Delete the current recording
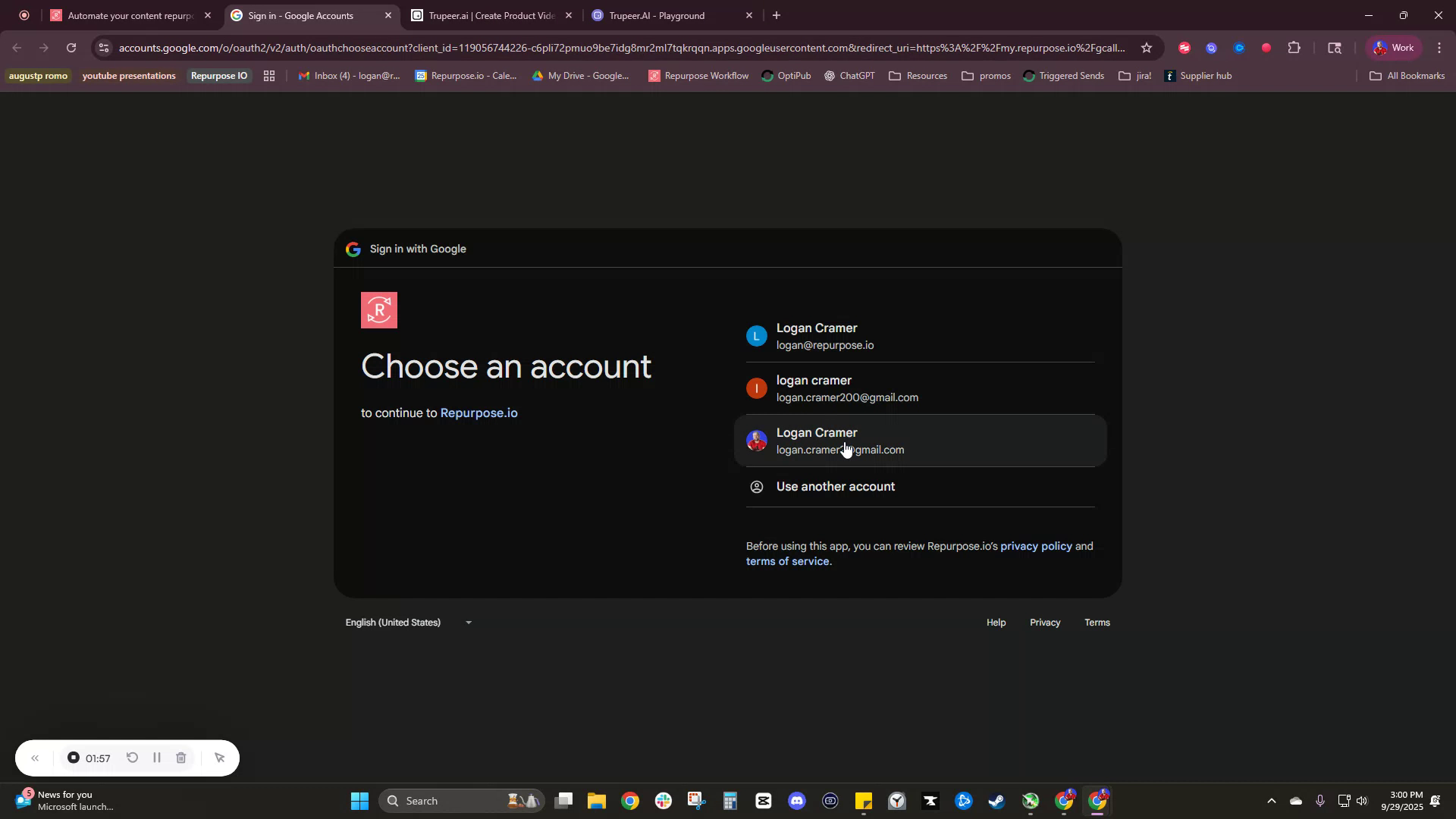 (x=181, y=758)
